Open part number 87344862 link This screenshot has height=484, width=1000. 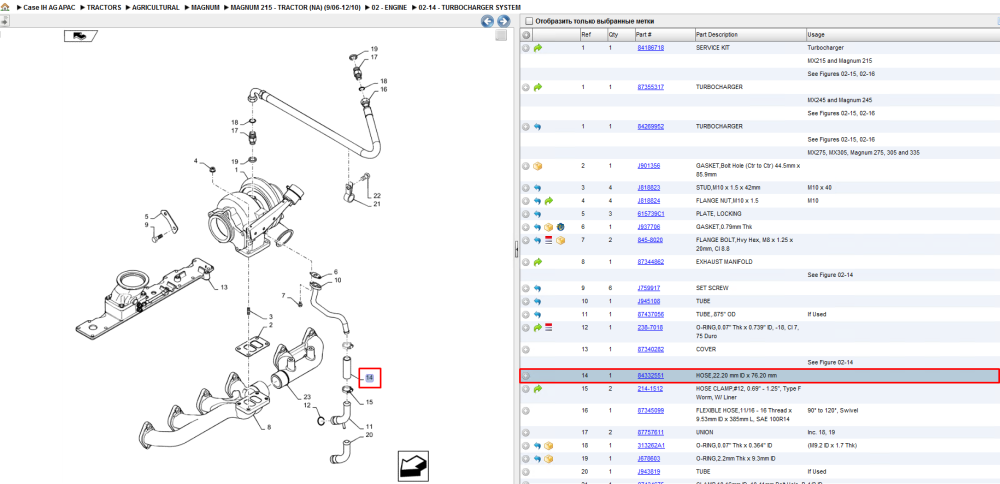(x=651, y=262)
